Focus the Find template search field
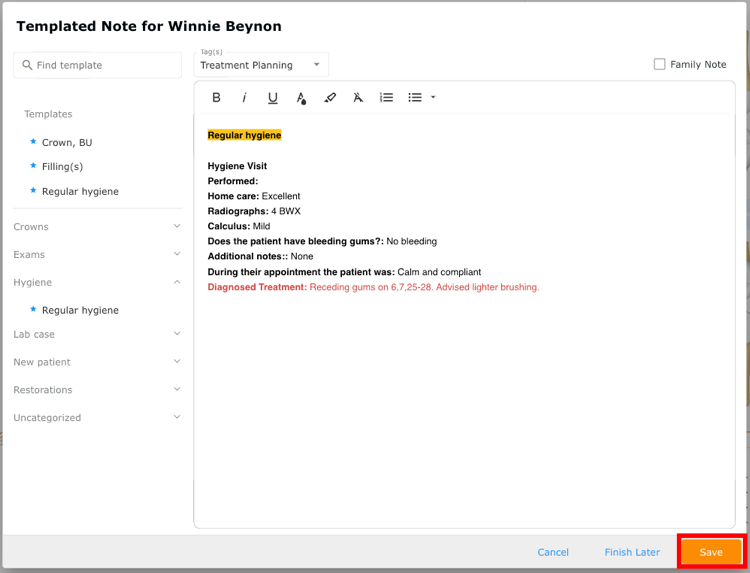 tap(98, 65)
